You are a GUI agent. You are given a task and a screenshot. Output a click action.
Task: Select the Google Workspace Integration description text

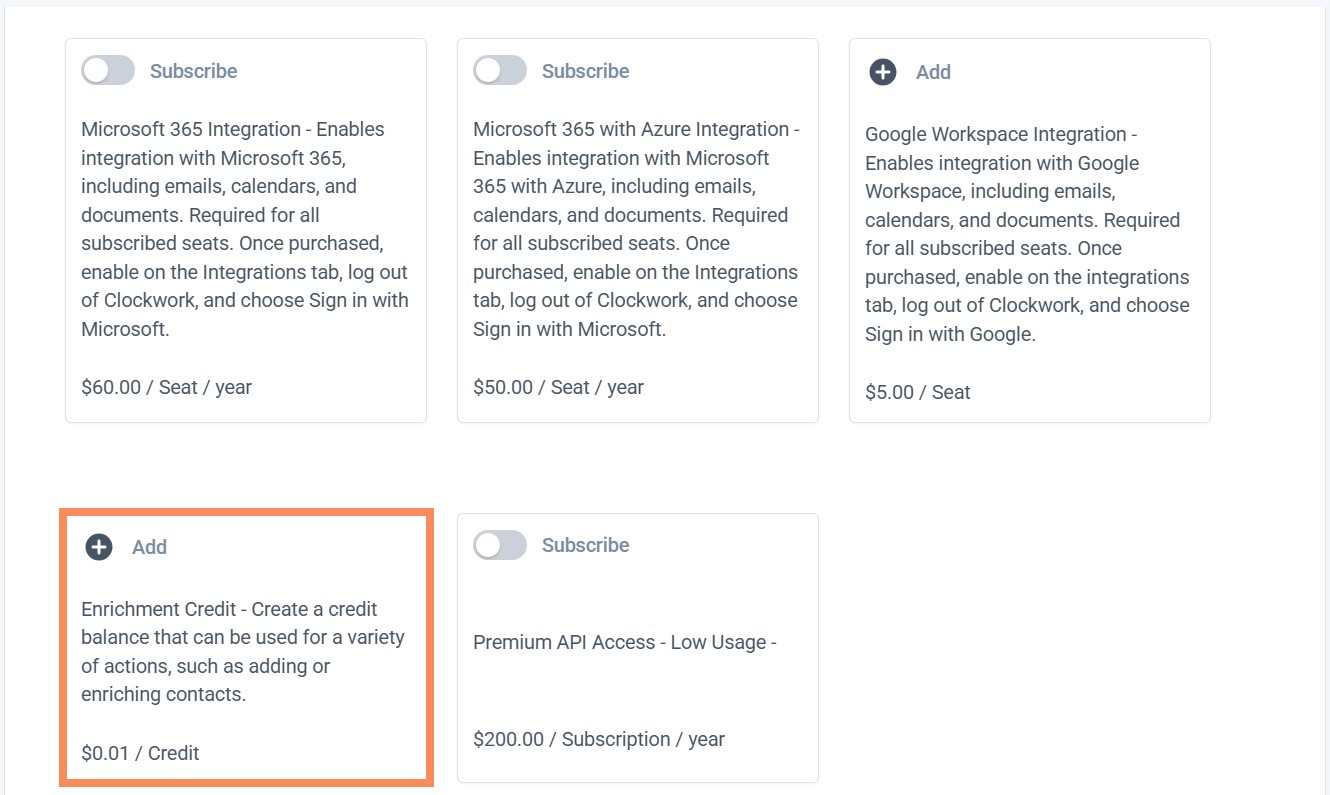coord(1027,234)
